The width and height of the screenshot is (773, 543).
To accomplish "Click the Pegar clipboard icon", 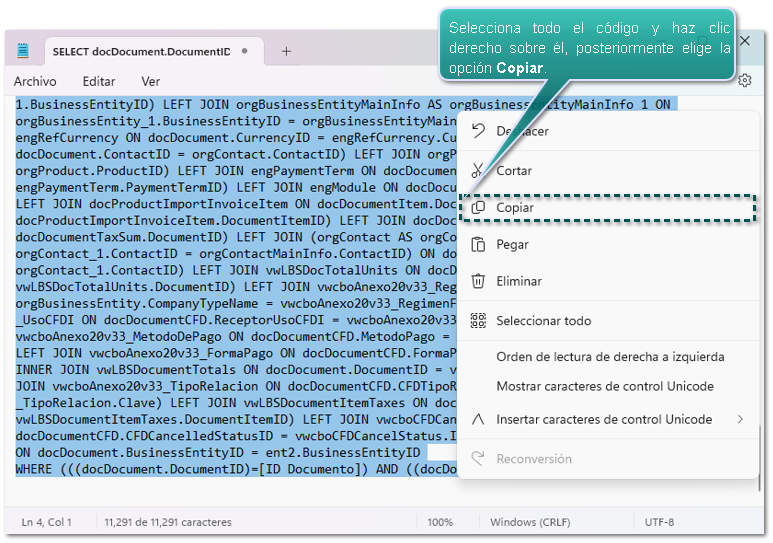I will [478, 244].
